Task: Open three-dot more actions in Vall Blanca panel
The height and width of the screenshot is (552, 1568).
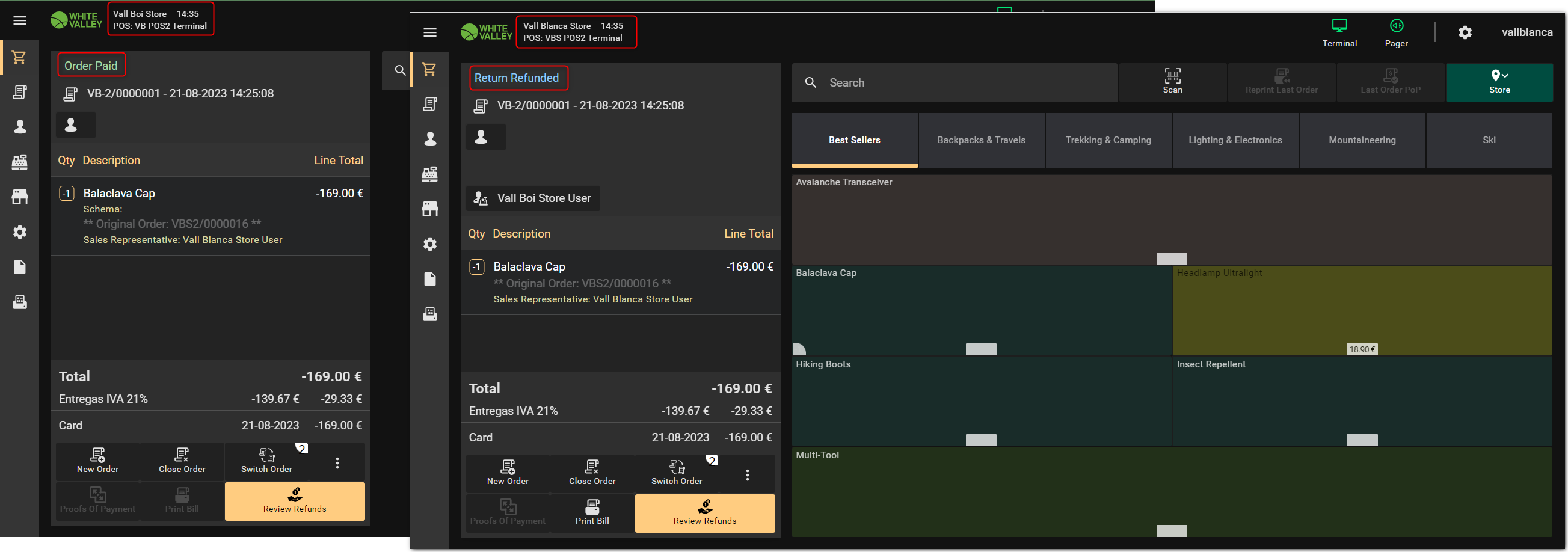Action: tap(747, 474)
